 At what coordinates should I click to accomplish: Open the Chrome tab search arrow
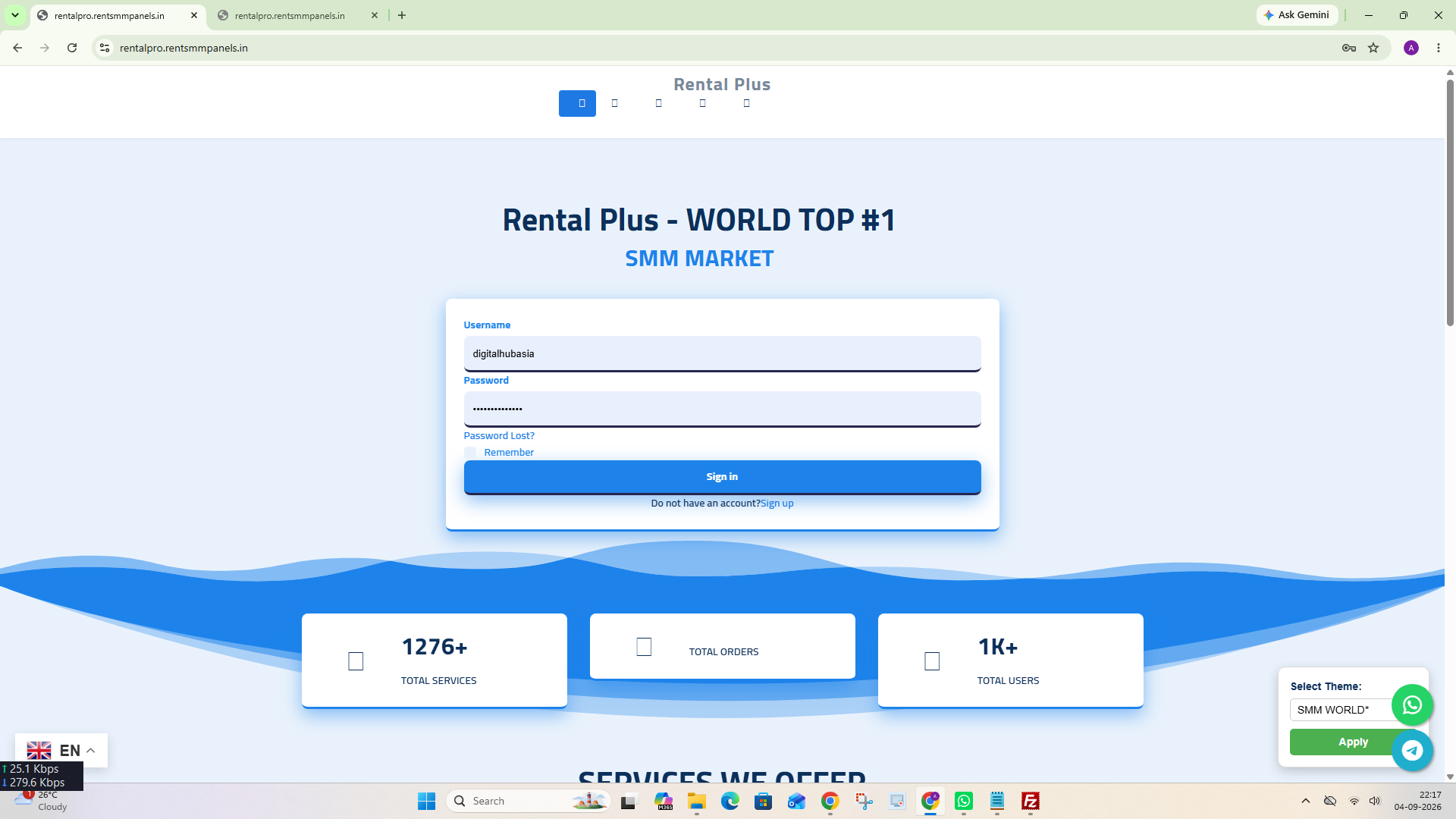pos(15,15)
